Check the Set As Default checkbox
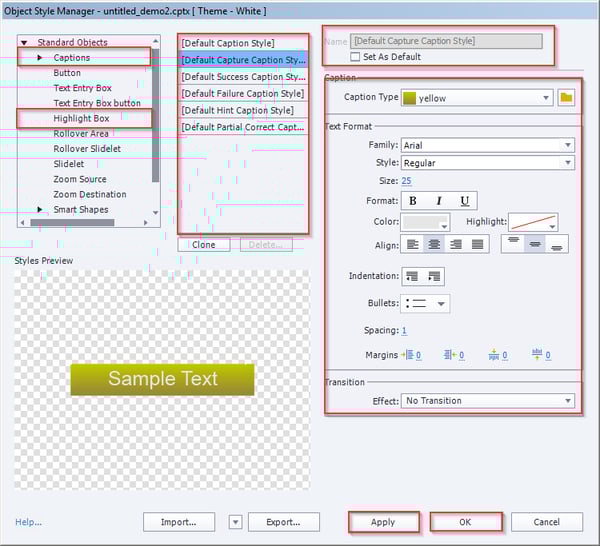The height and width of the screenshot is (546, 600). 355,57
